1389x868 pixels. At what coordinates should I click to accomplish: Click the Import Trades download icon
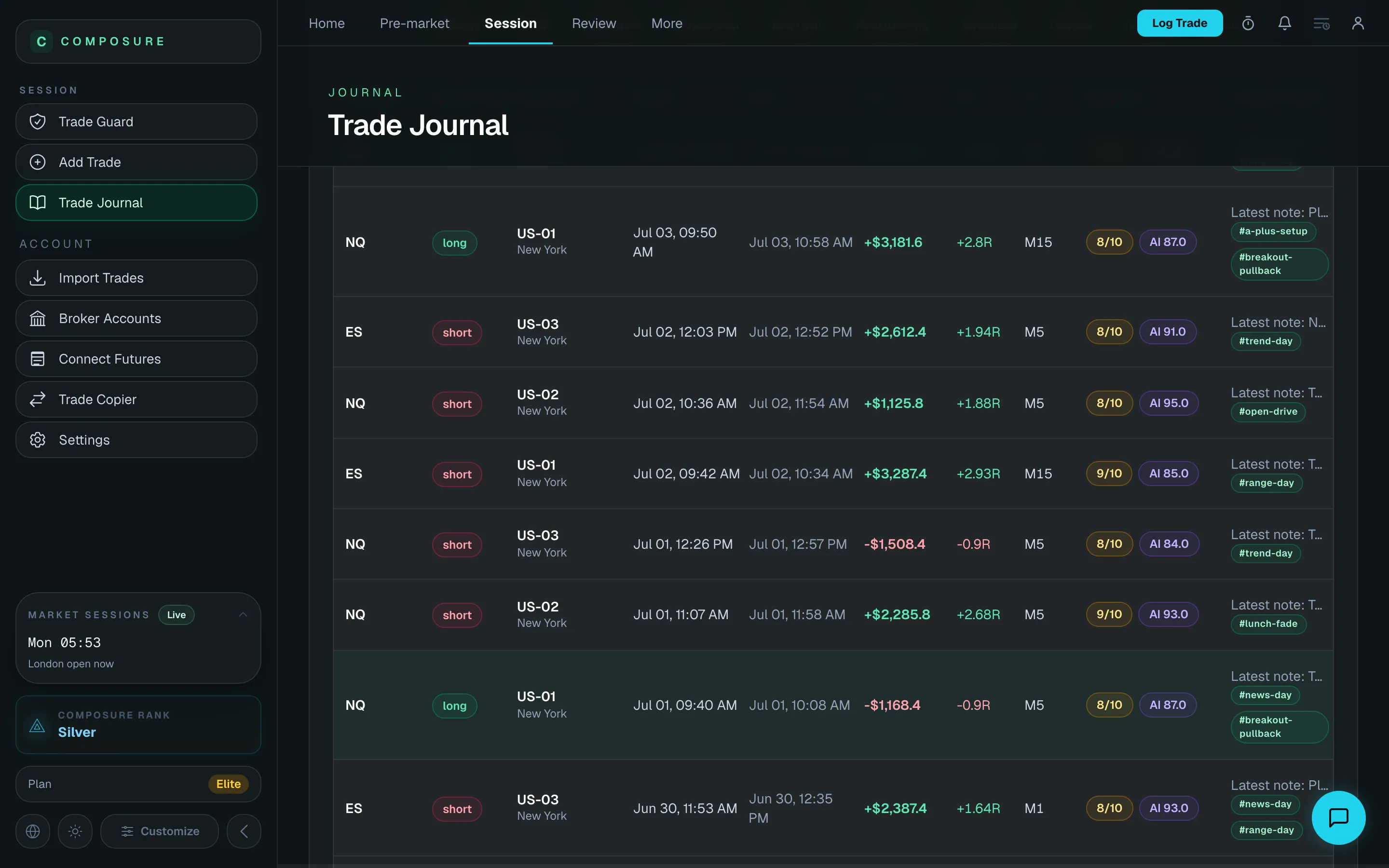[38, 278]
